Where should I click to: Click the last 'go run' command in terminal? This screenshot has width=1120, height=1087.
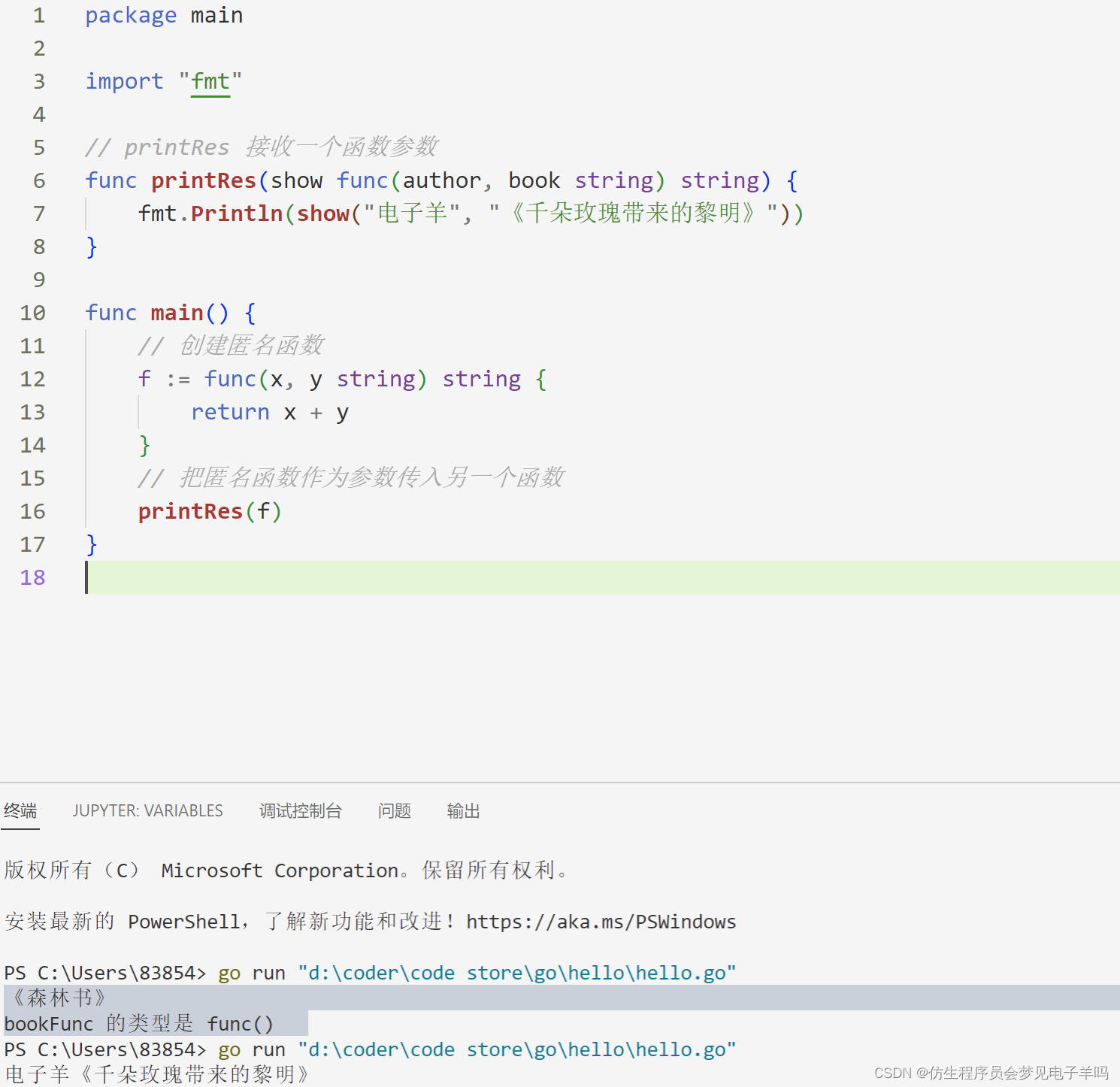click(477, 1049)
